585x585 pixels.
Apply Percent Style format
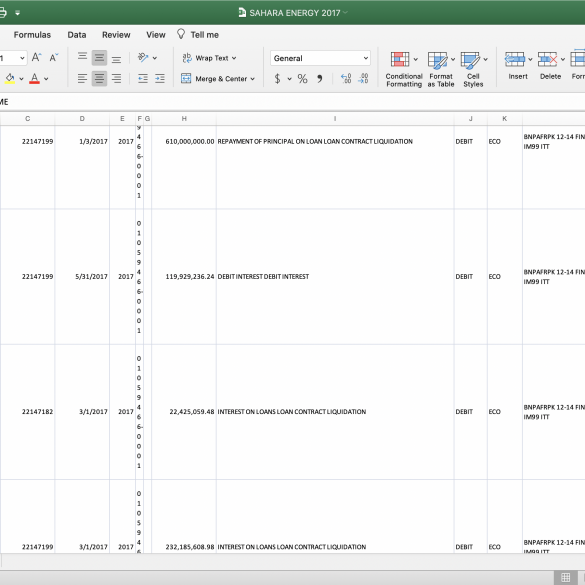(x=302, y=78)
